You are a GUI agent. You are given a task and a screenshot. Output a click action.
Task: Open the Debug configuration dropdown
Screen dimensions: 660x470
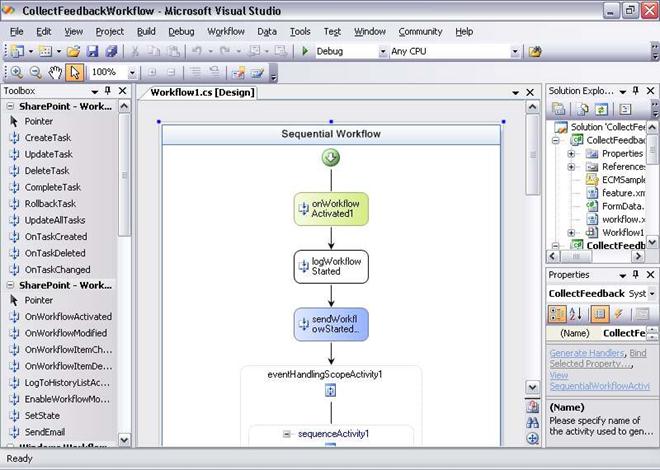click(379, 51)
